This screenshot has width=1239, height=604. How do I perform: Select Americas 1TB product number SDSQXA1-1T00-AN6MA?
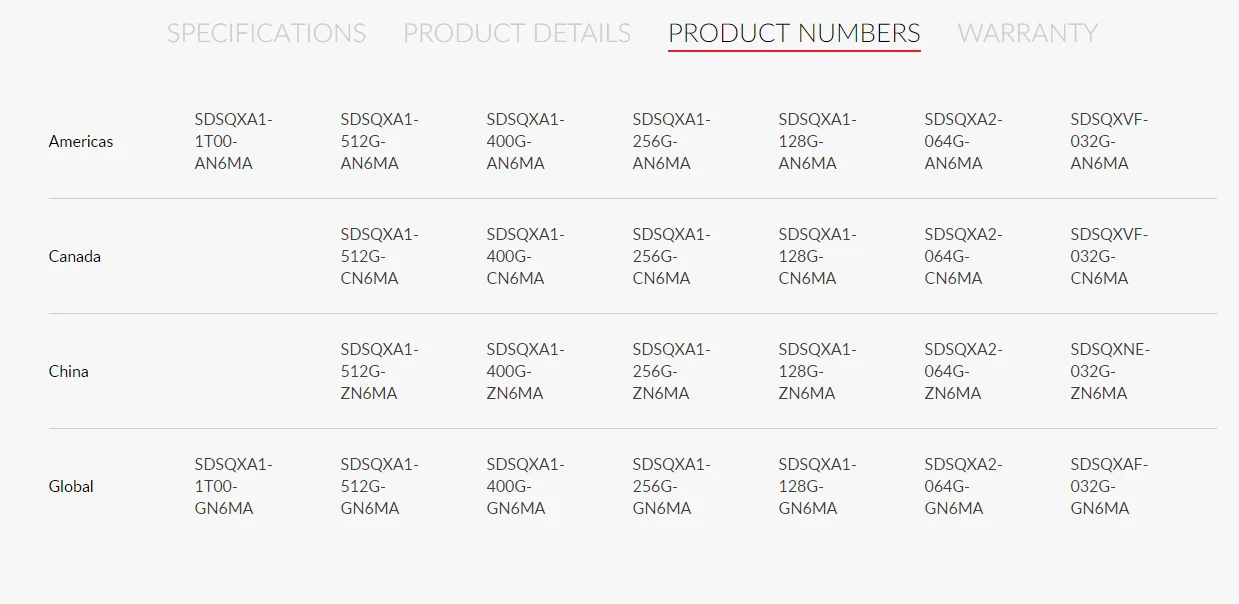point(233,142)
